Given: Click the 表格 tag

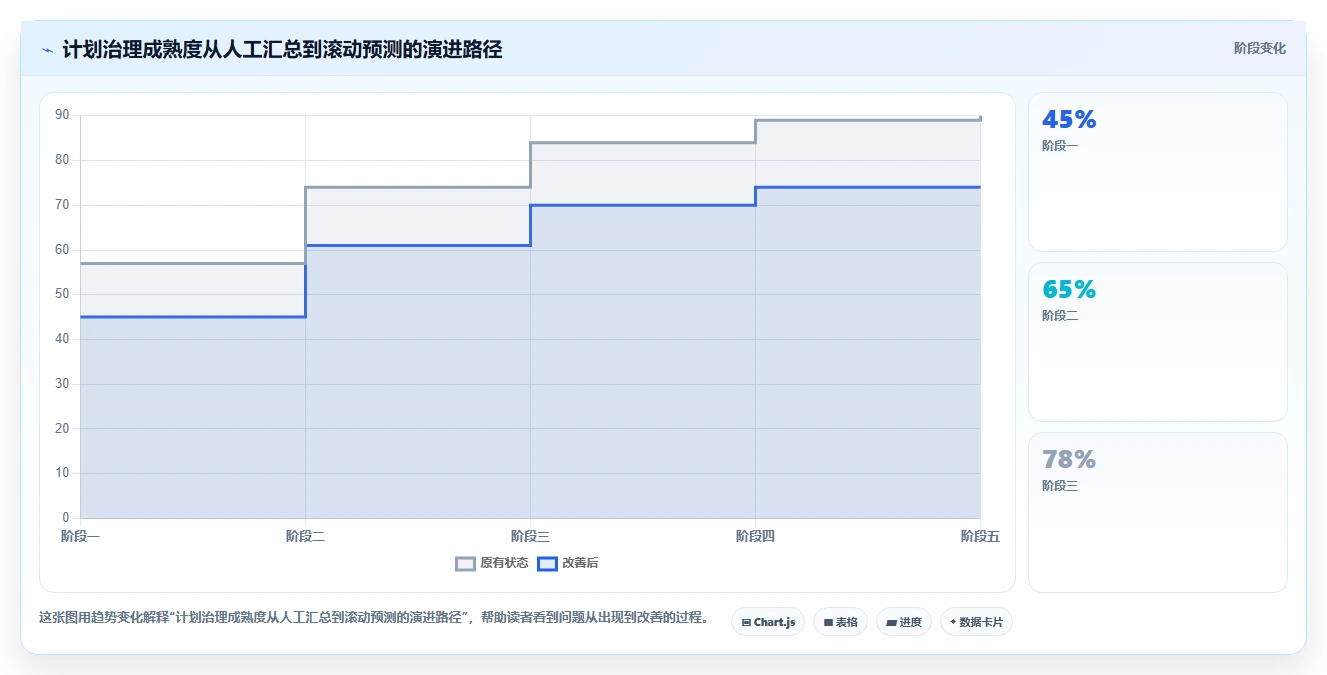Looking at the screenshot, I should (840, 622).
